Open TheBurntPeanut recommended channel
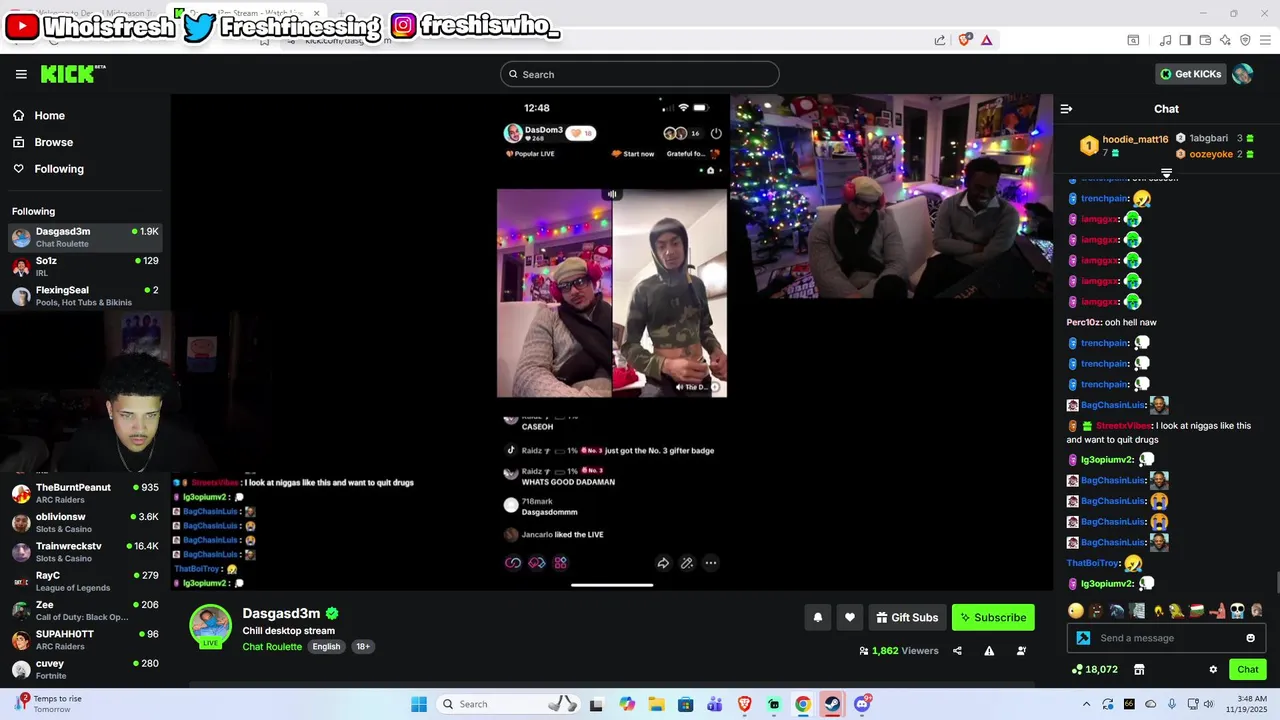Image resolution: width=1280 pixels, height=720 pixels. [x=85, y=493]
